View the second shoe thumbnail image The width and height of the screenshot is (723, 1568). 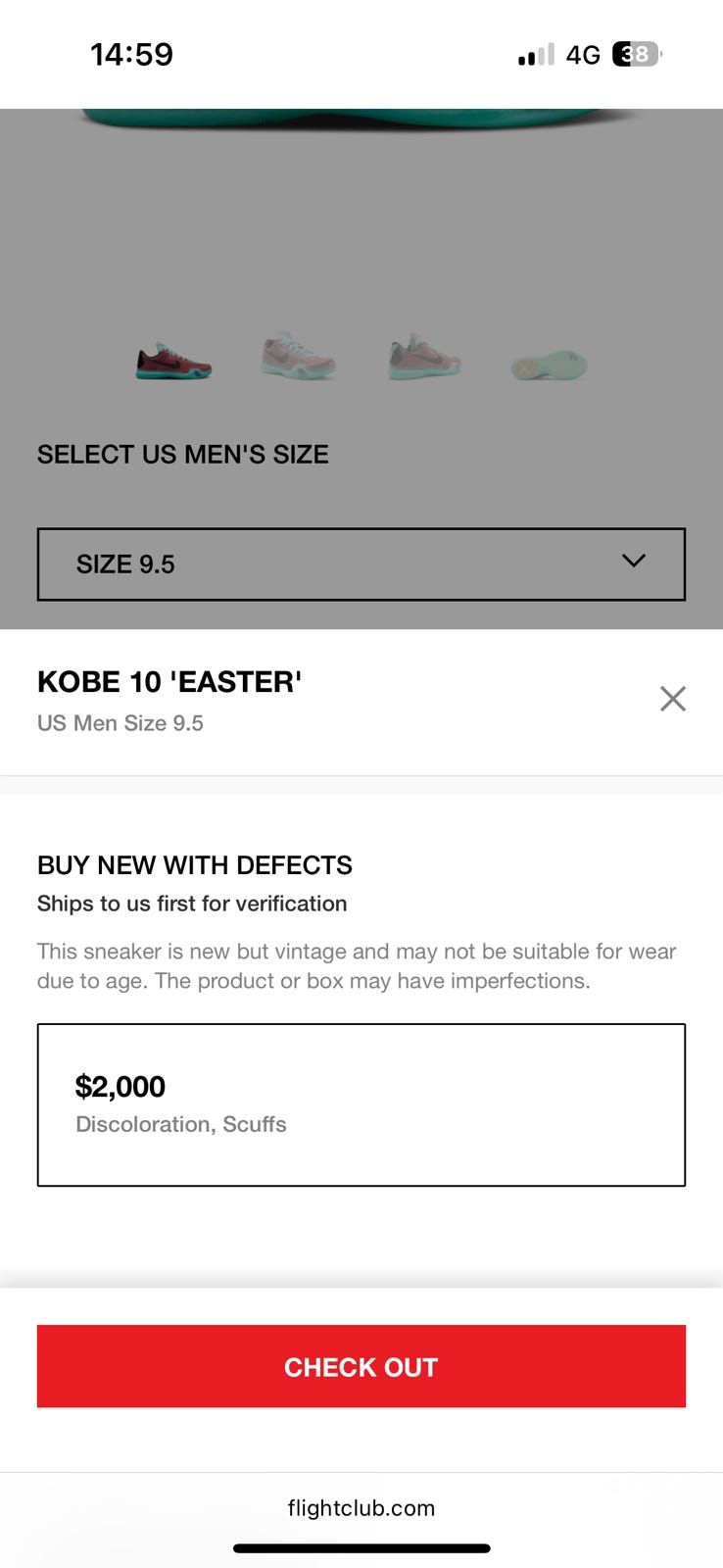(x=298, y=356)
